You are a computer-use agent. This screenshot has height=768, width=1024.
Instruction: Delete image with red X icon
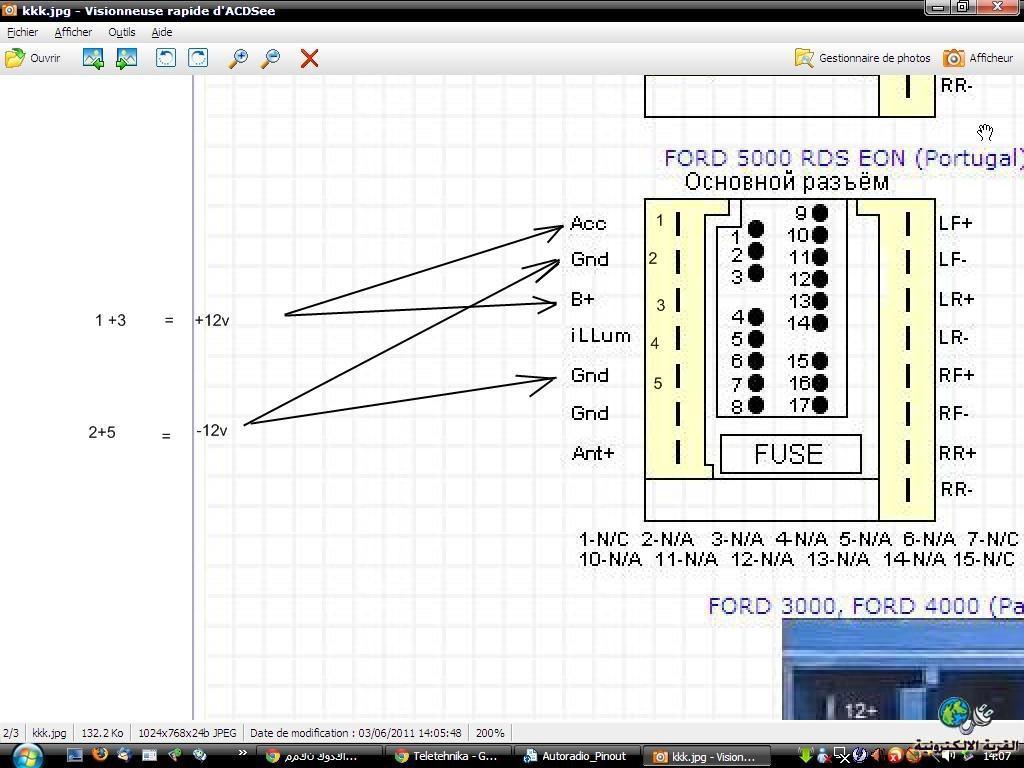pyautogui.click(x=309, y=58)
